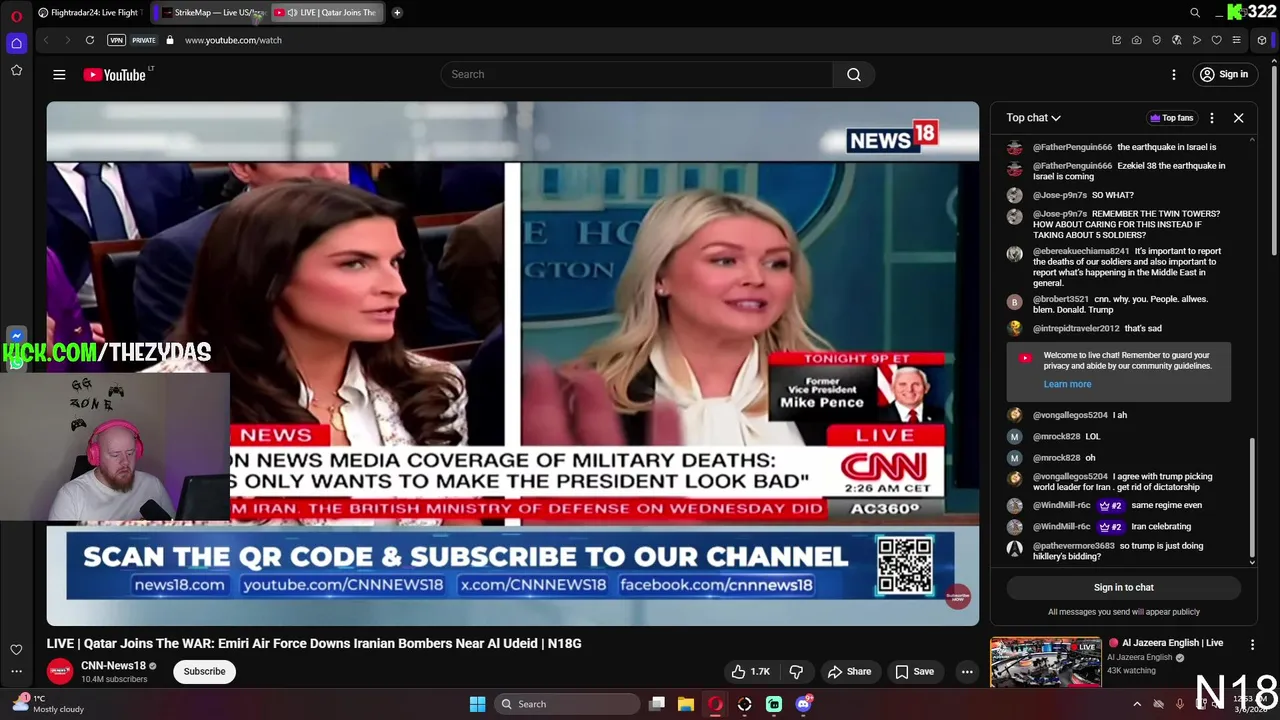Take a snapshot with the camera icon
1280x720 pixels.
click(x=1137, y=40)
